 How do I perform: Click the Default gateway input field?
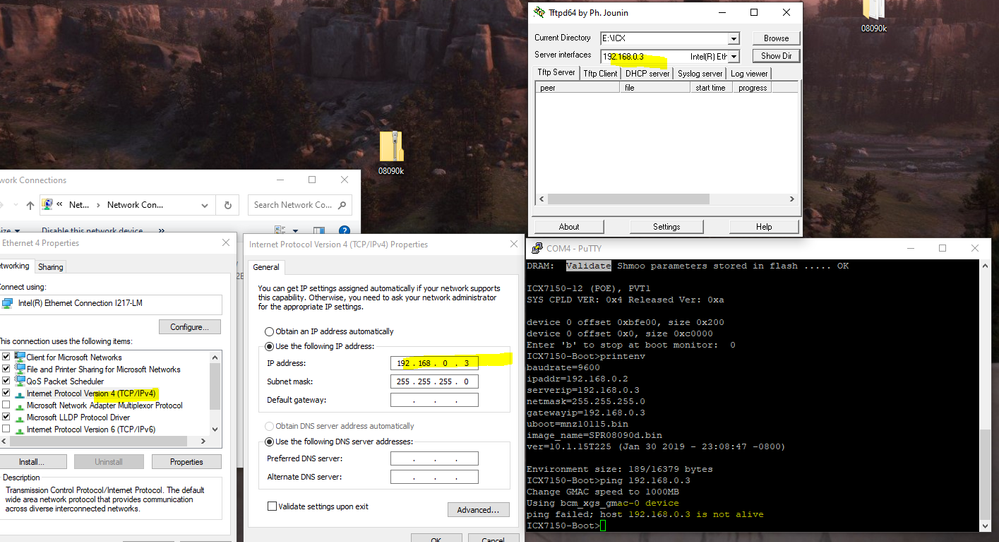(434, 400)
